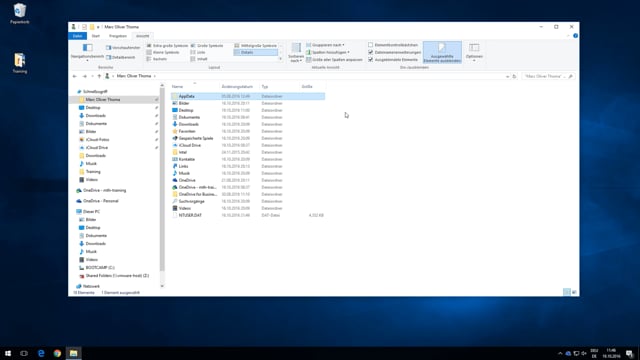Select iCloud Fotos in the navigation pane
This screenshot has width=640, height=360.
[97, 140]
